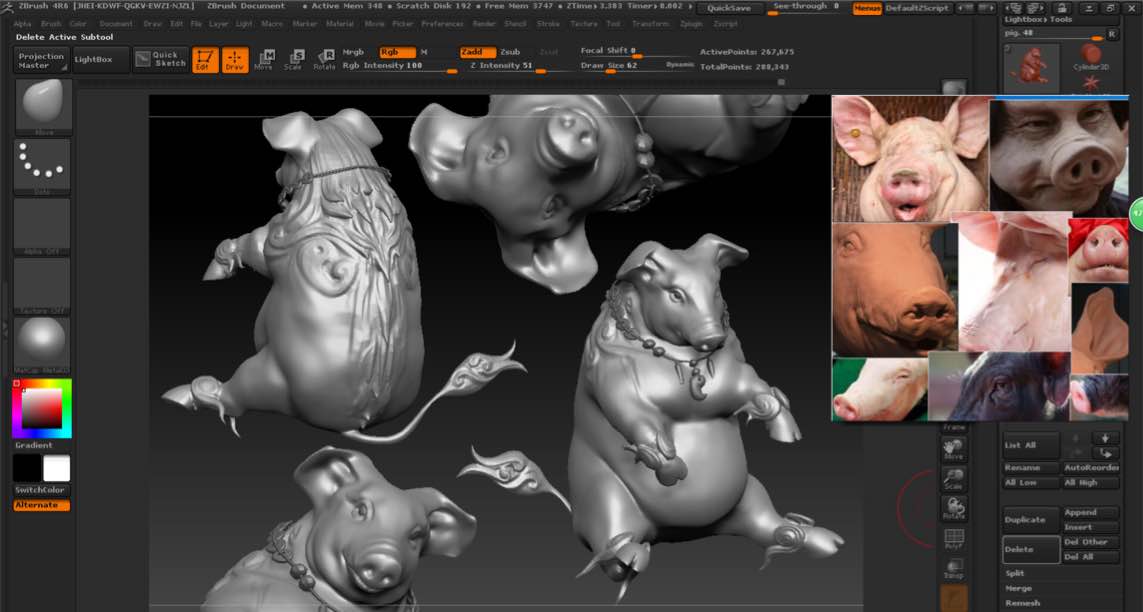Toggle Transp transparency mode

coord(953,568)
